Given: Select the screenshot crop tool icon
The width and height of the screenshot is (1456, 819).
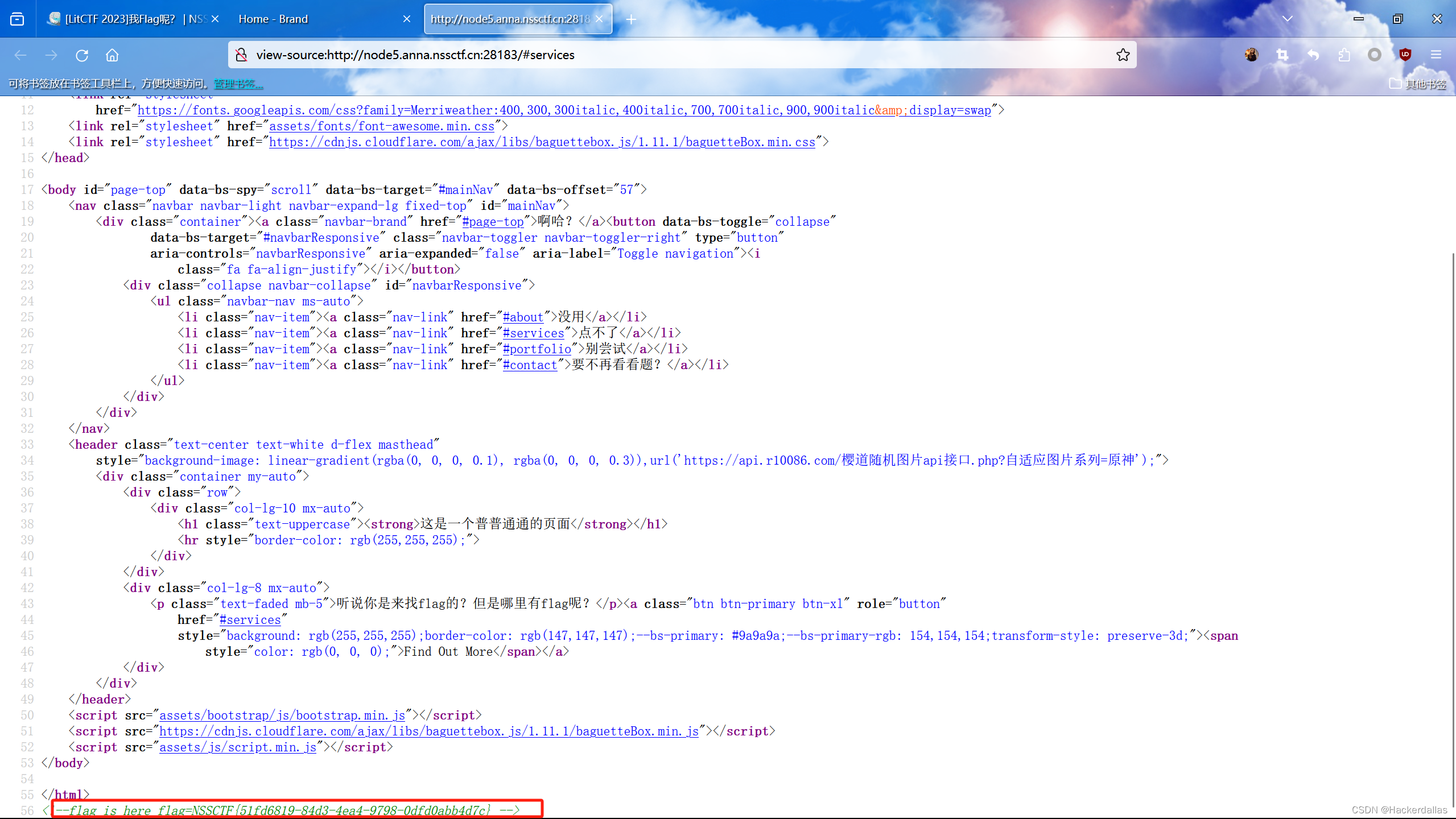Looking at the screenshot, I should click(x=1282, y=55).
